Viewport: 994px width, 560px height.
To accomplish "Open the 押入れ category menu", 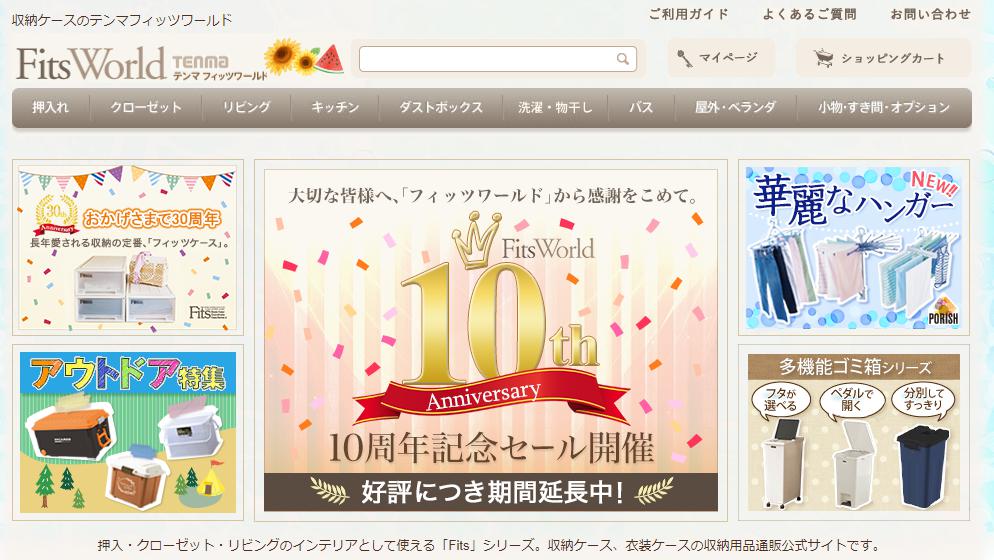I will click(51, 107).
